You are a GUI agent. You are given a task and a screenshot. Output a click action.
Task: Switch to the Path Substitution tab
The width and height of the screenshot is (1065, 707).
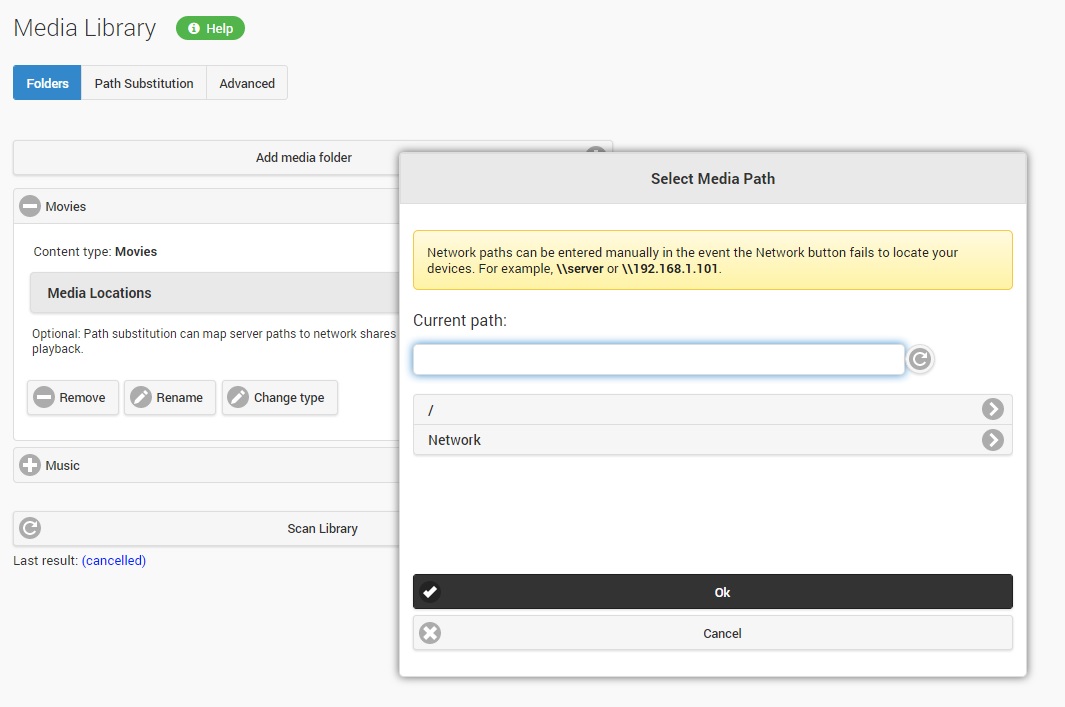tap(144, 83)
